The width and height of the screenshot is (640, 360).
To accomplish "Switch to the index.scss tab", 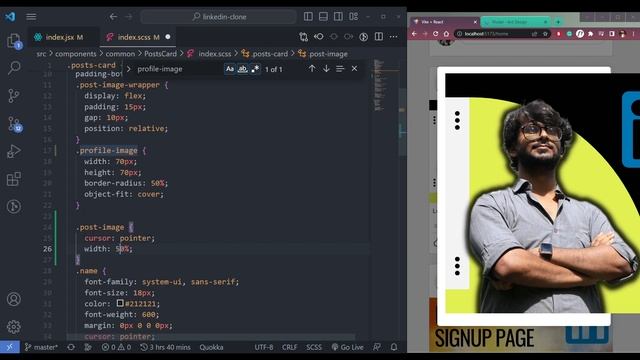I will tap(138, 37).
